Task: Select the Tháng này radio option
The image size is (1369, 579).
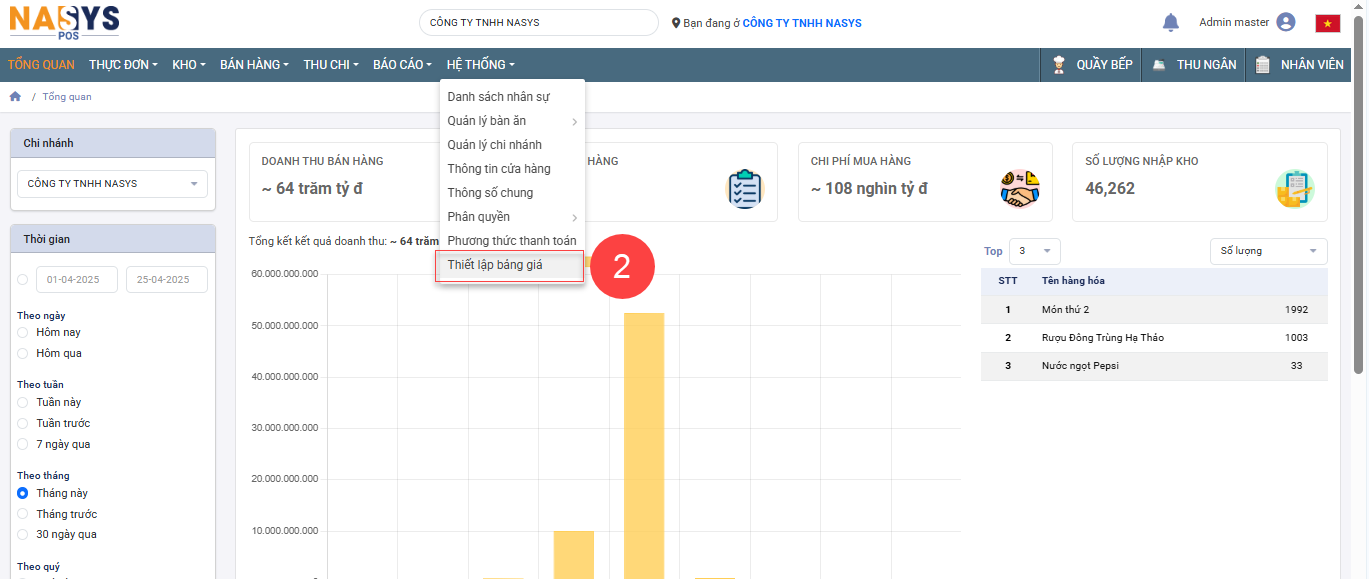Action: pos(23,493)
